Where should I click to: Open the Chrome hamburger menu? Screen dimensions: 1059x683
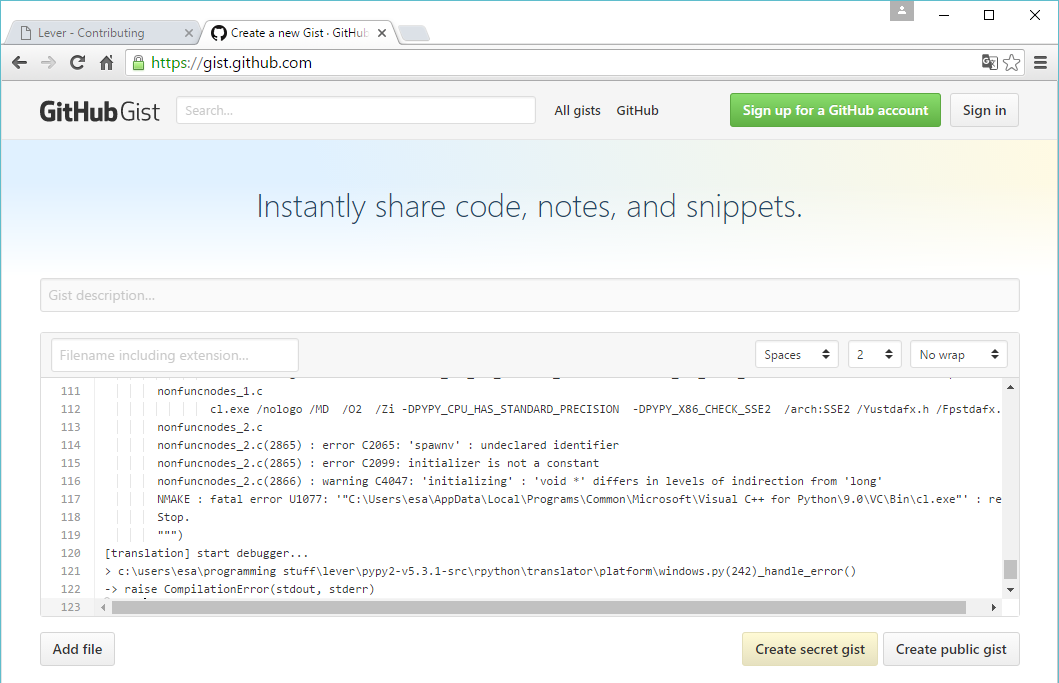pyautogui.click(x=1040, y=63)
